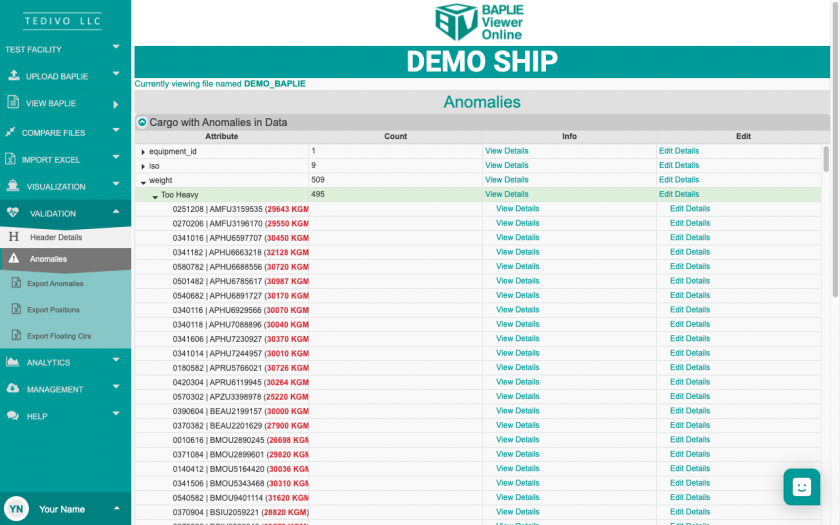This screenshot has height=525, width=840.
Task: Expand the Upload BAPLIE menu arrow
Action: pyautogui.click(x=116, y=73)
